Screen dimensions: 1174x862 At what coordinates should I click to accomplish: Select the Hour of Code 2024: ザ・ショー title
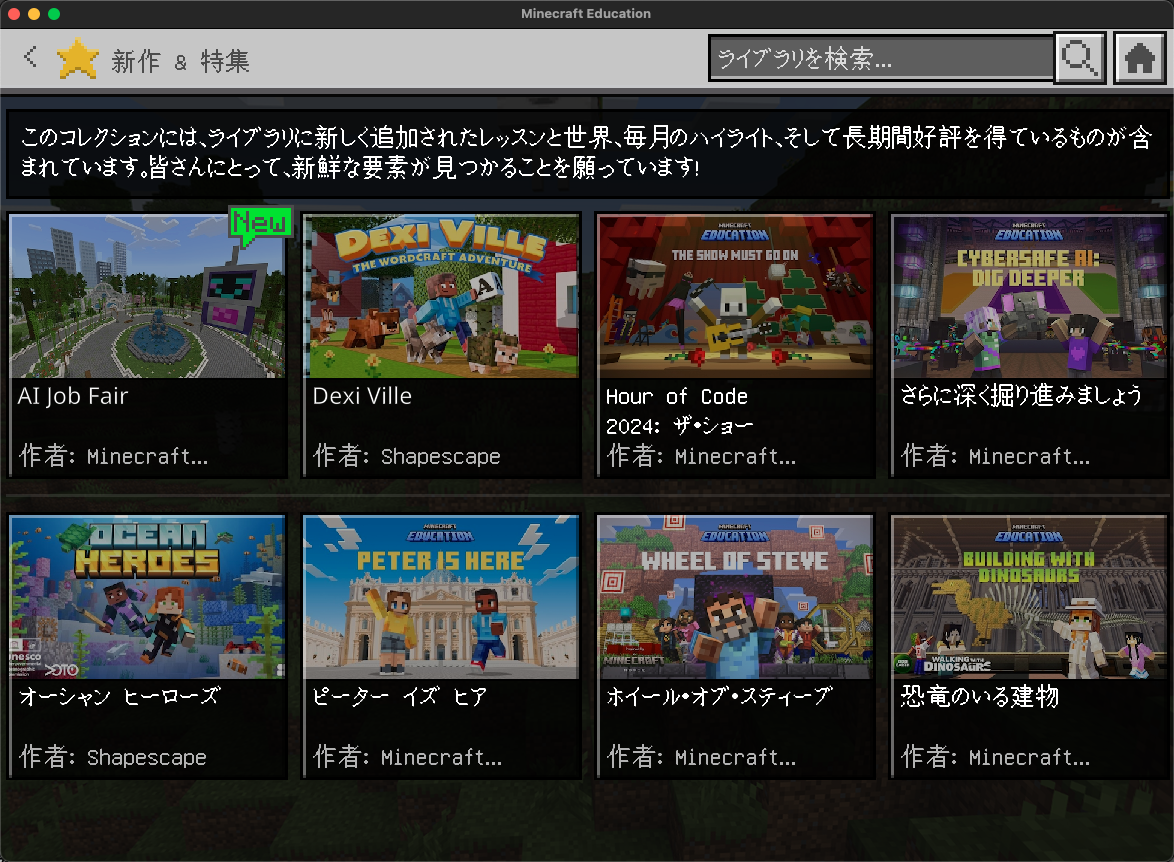point(679,411)
